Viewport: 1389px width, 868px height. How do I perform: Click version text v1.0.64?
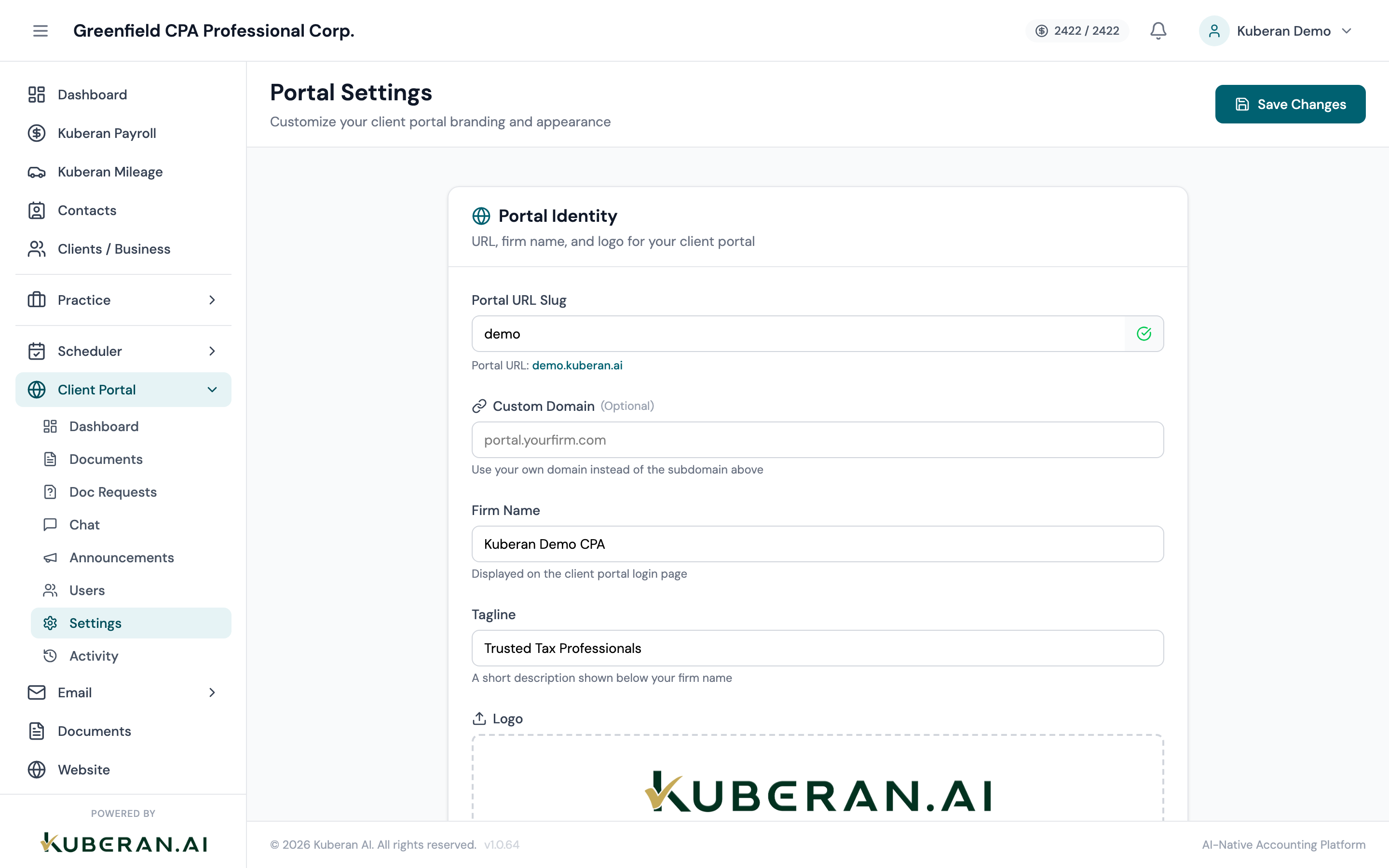(502, 844)
